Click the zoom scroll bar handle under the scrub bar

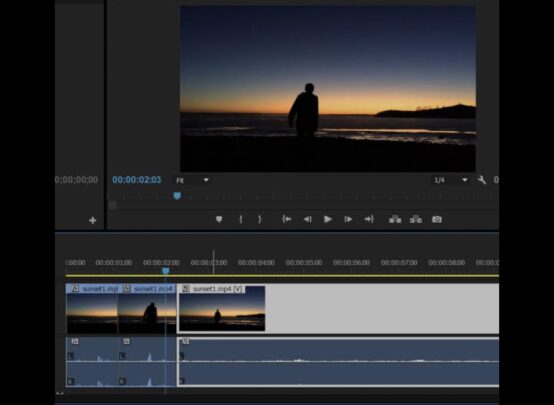113,205
